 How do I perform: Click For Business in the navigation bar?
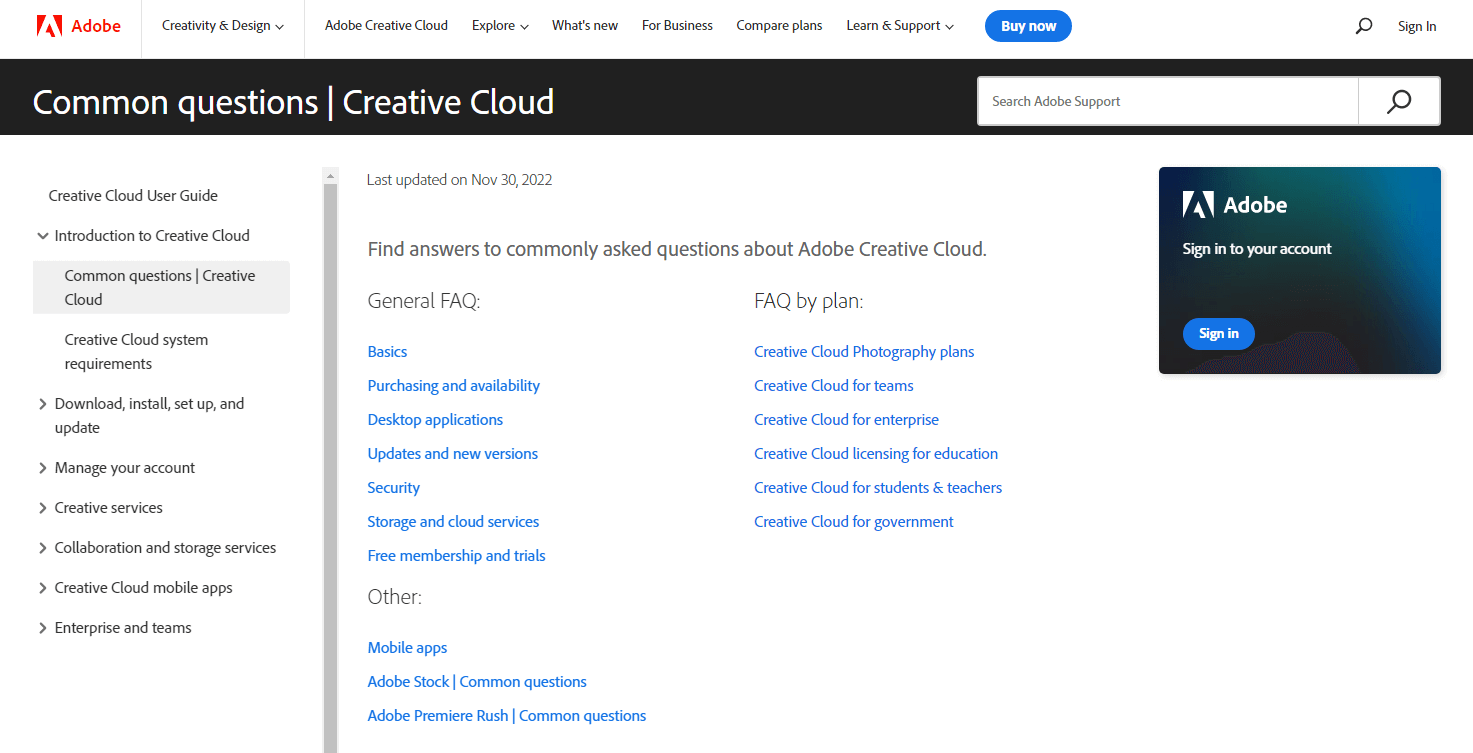[x=677, y=26]
